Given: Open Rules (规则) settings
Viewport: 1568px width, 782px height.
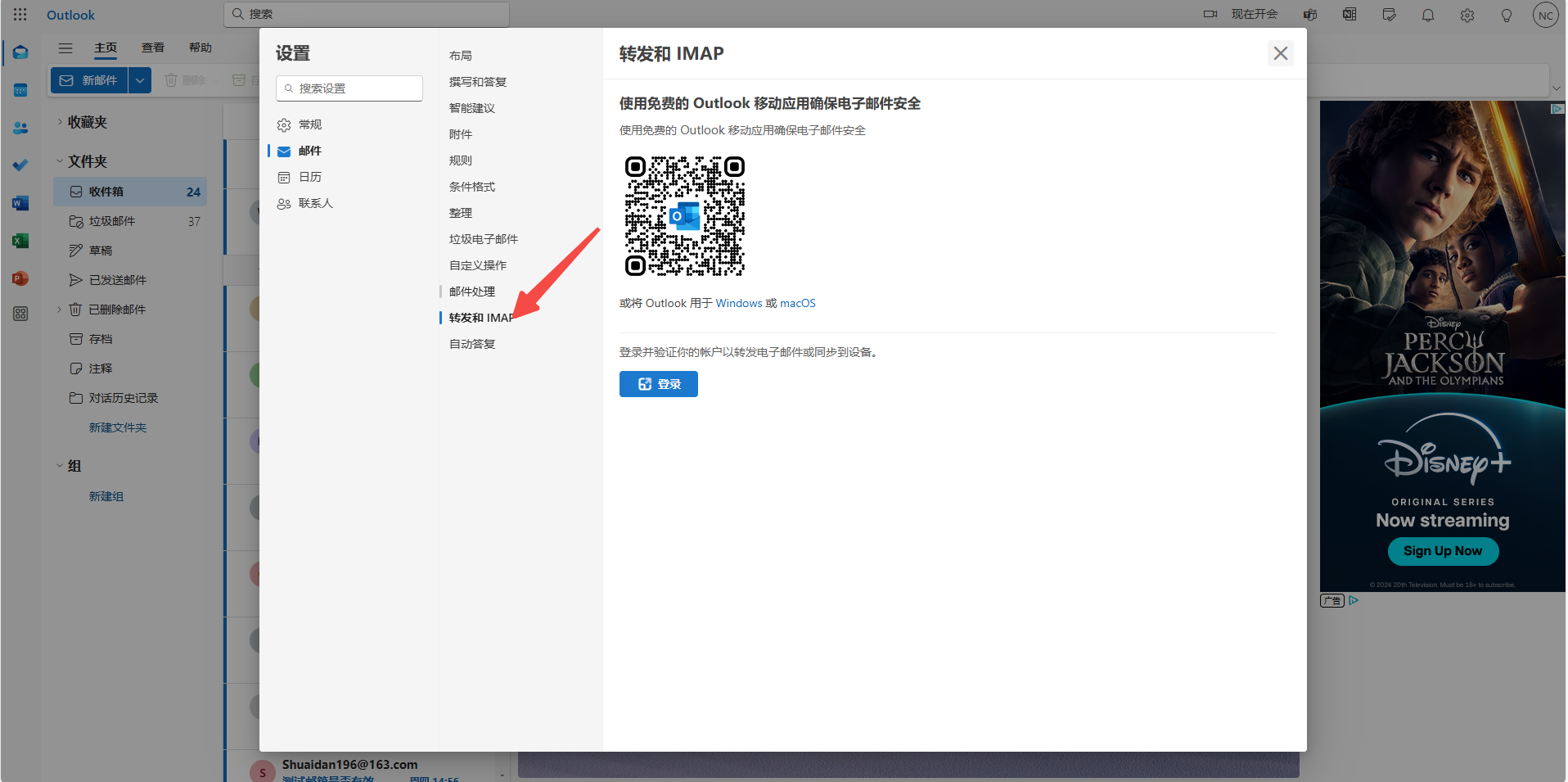Looking at the screenshot, I should [x=461, y=160].
